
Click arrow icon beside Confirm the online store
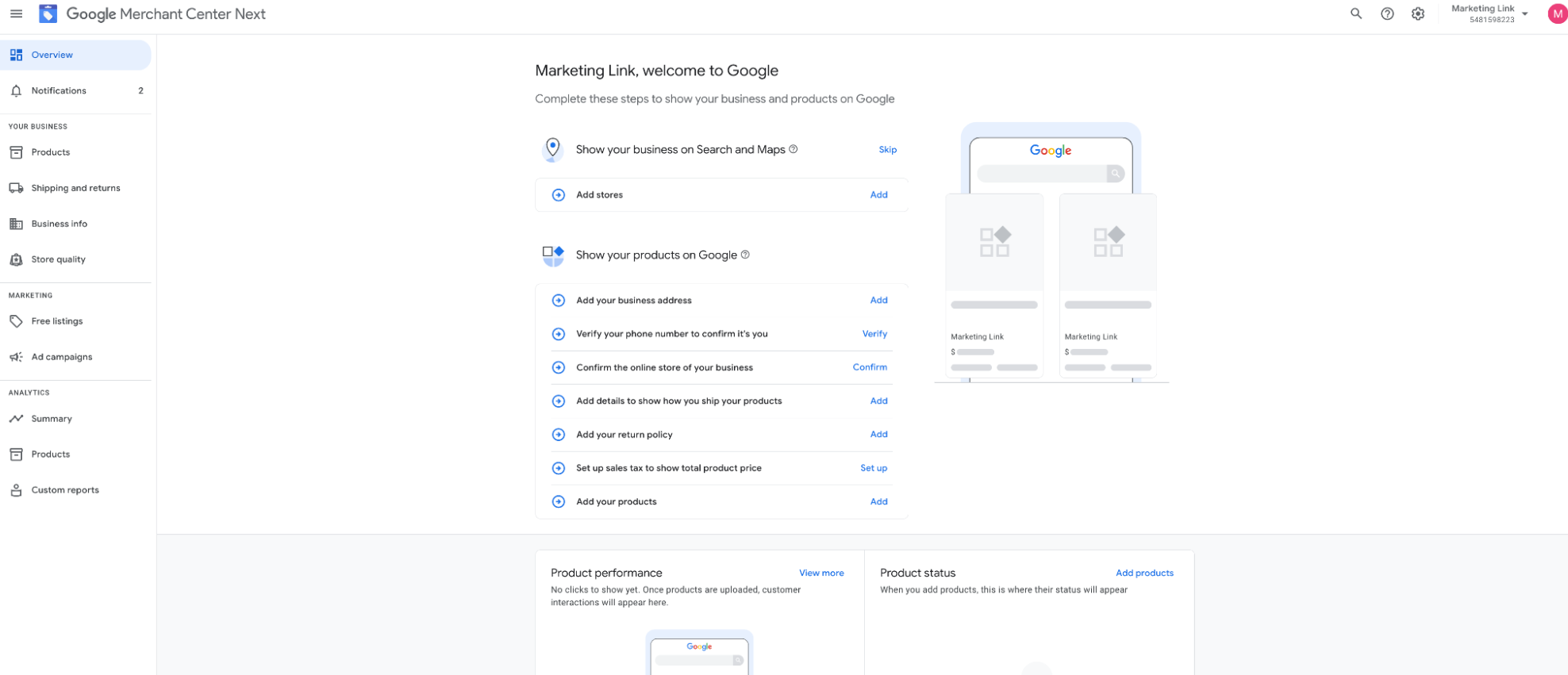pyautogui.click(x=559, y=367)
